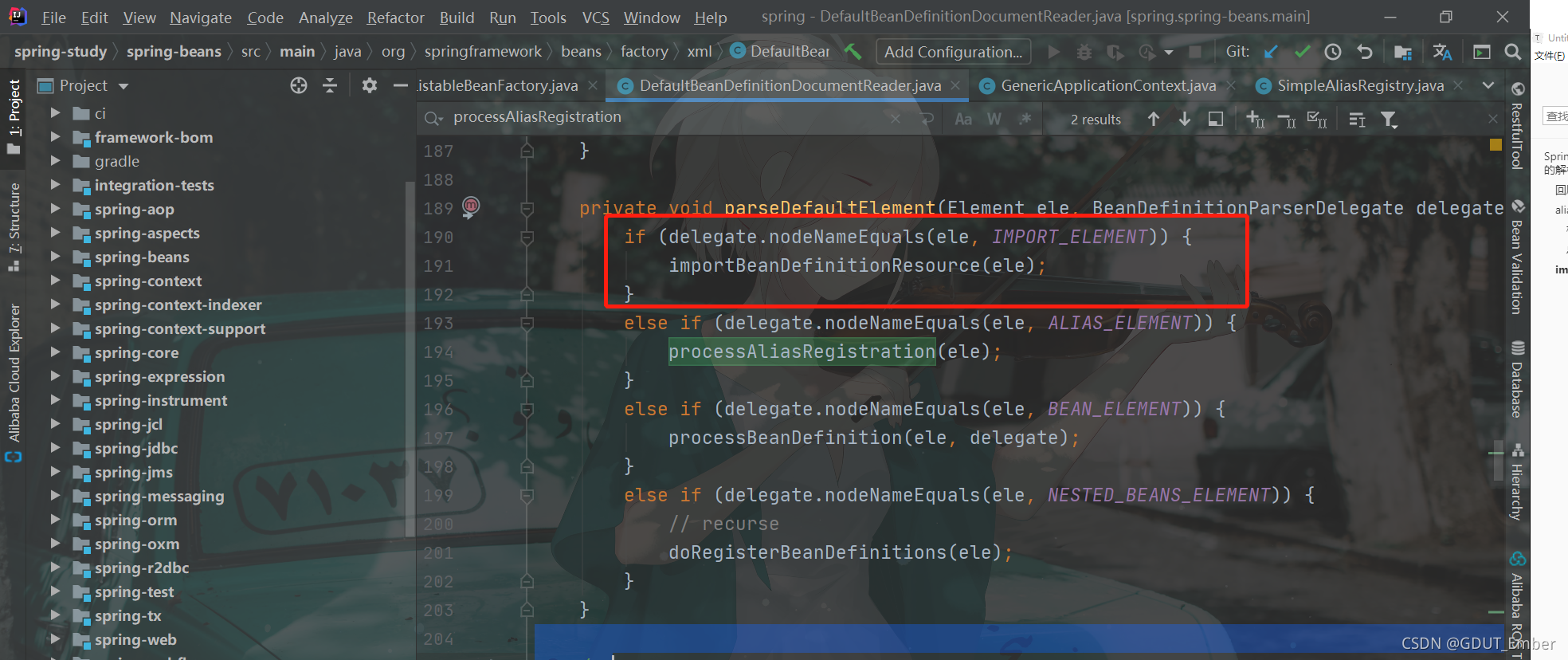Viewport: 1568px width, 660px height.
Task: Open the Bean Validation side panel
Action: click(1517, 257)
